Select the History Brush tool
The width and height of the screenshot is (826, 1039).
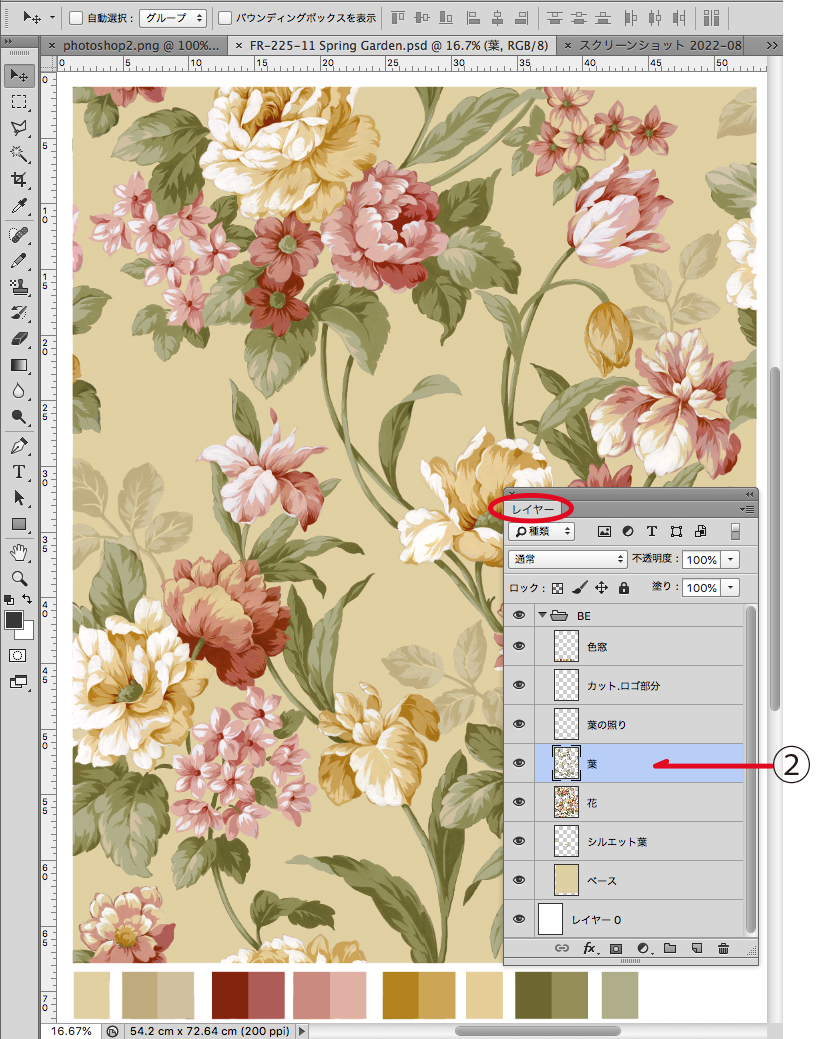pos(19,313)
